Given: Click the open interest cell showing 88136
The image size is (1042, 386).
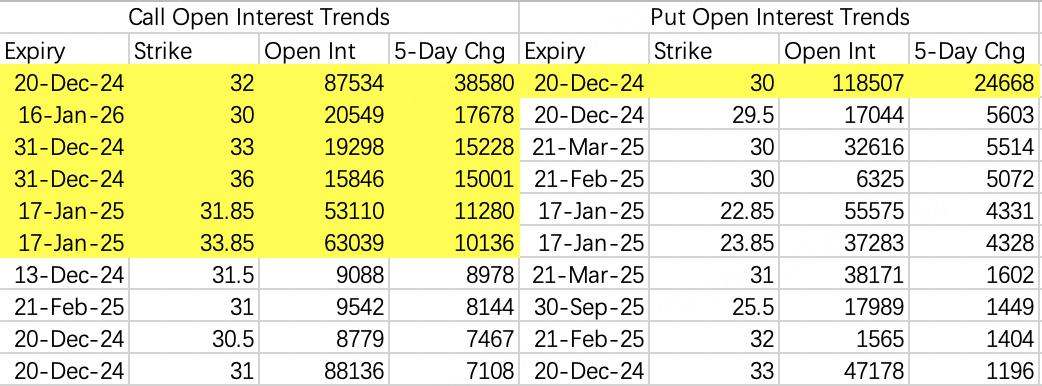Looking at the screenshot, I should coord(324,371).
